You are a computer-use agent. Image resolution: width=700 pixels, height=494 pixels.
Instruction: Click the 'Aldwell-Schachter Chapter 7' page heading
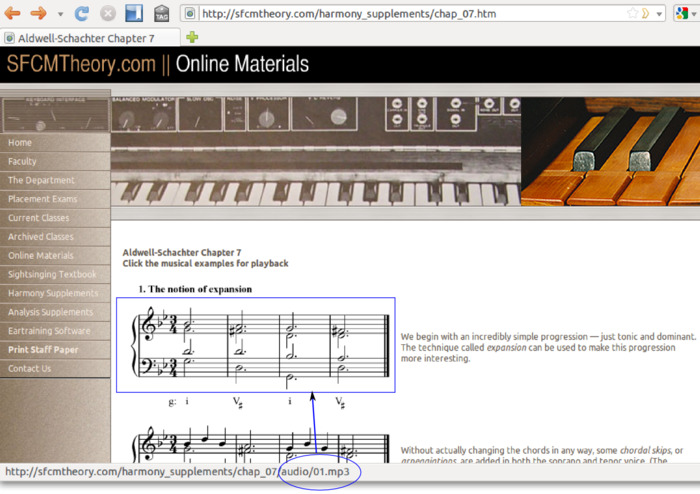182,252
